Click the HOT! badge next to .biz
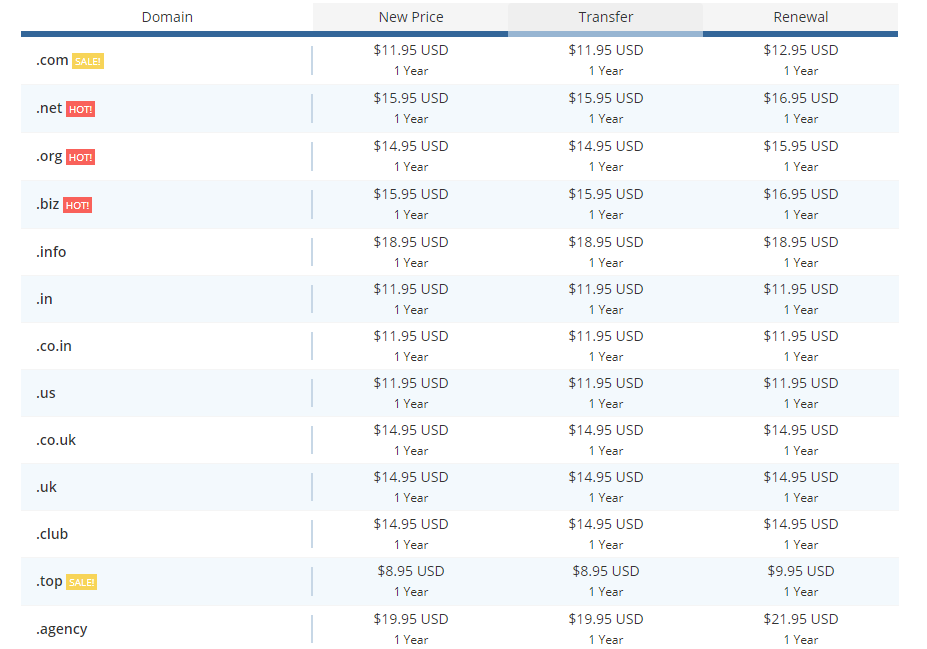Image resolution: width=927 pixels, height=649 pixels. 77,205
